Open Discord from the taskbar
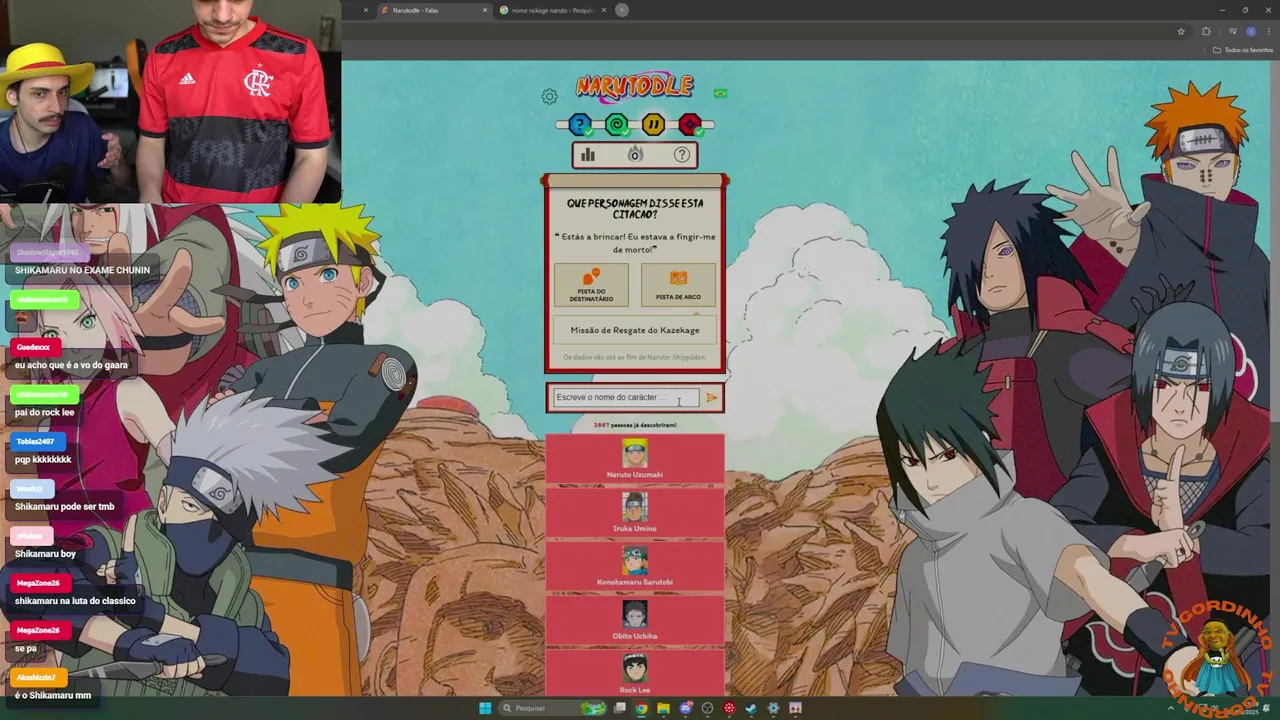The image size is (1280, 720). [685, 708]
